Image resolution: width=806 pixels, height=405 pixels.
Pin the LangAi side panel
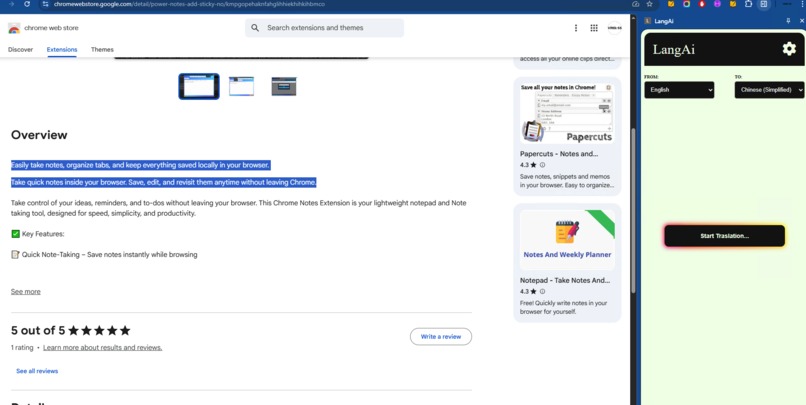pyautogui.click(x=789, y=21)
